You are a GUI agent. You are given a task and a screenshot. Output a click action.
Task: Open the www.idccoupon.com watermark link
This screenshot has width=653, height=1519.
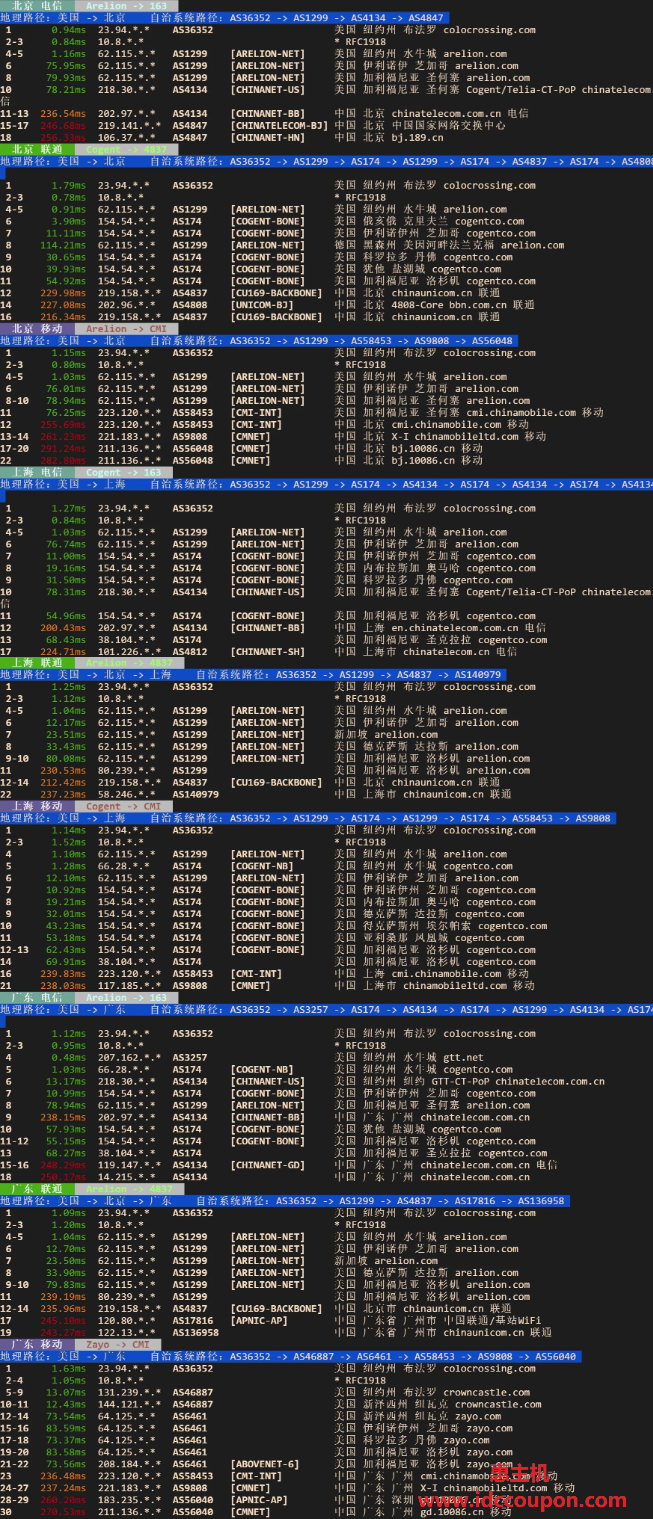click(x=524, y=1501)
